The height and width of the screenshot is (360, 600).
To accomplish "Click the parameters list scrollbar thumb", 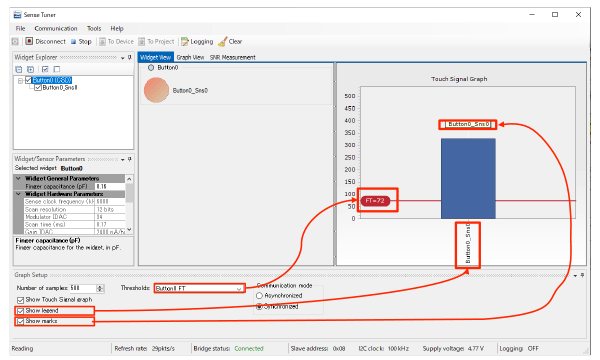I will pos(129,192).
